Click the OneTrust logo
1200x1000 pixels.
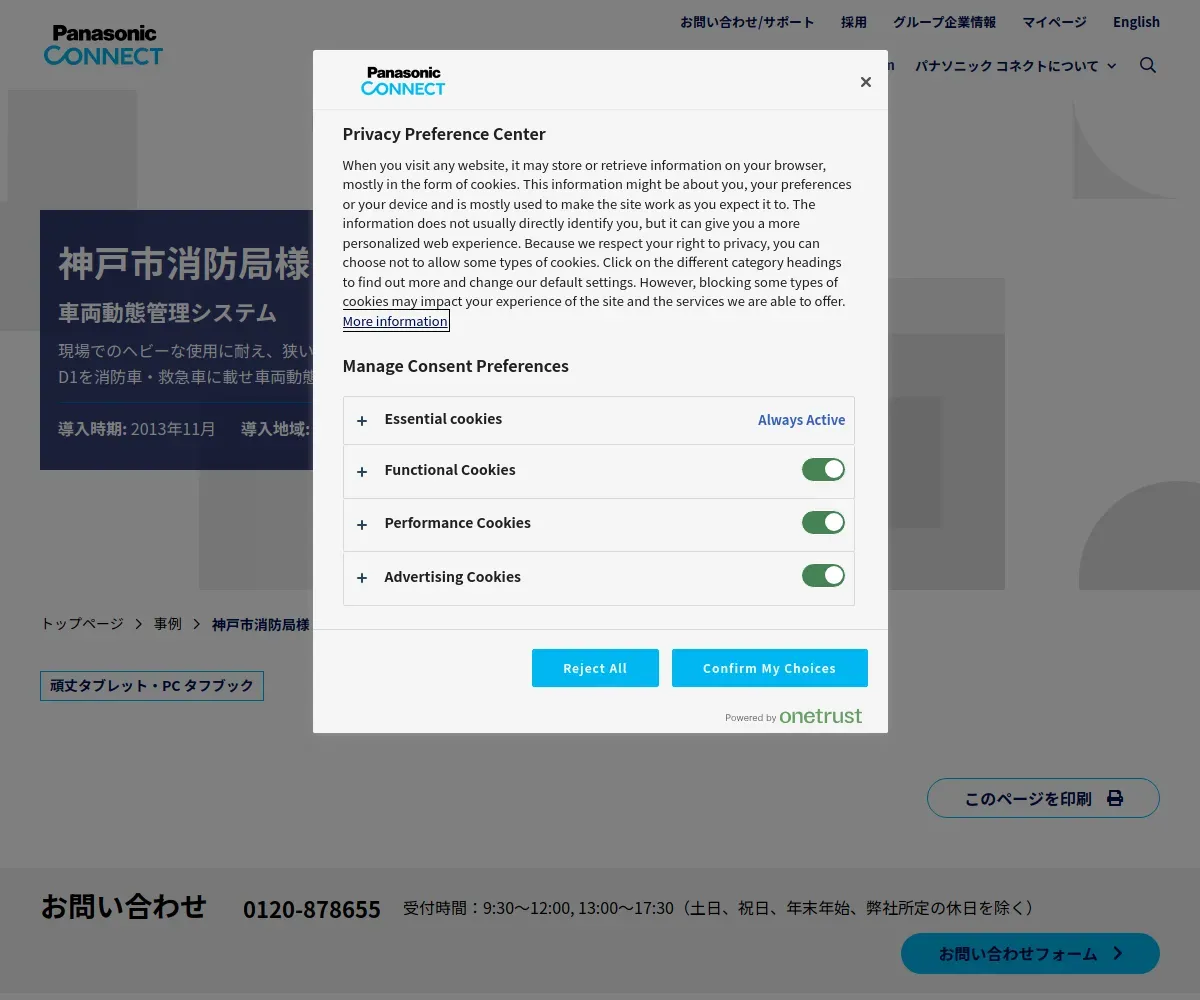click(x=821, y=716)
